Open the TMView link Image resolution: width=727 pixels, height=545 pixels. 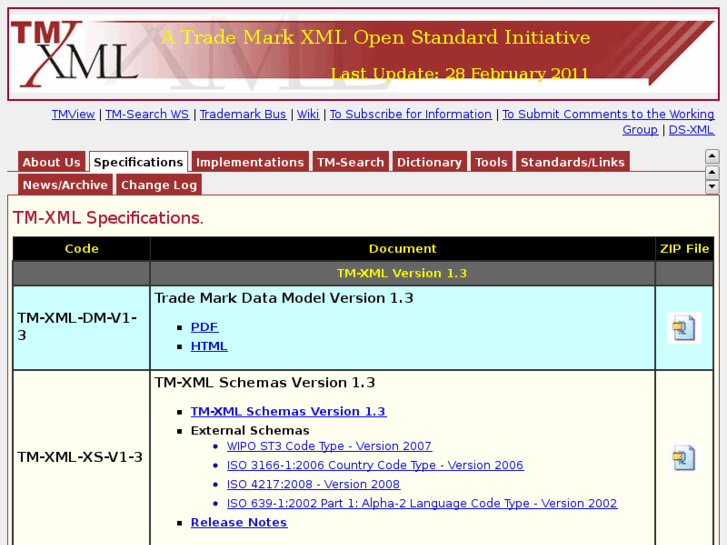point(73,114)
